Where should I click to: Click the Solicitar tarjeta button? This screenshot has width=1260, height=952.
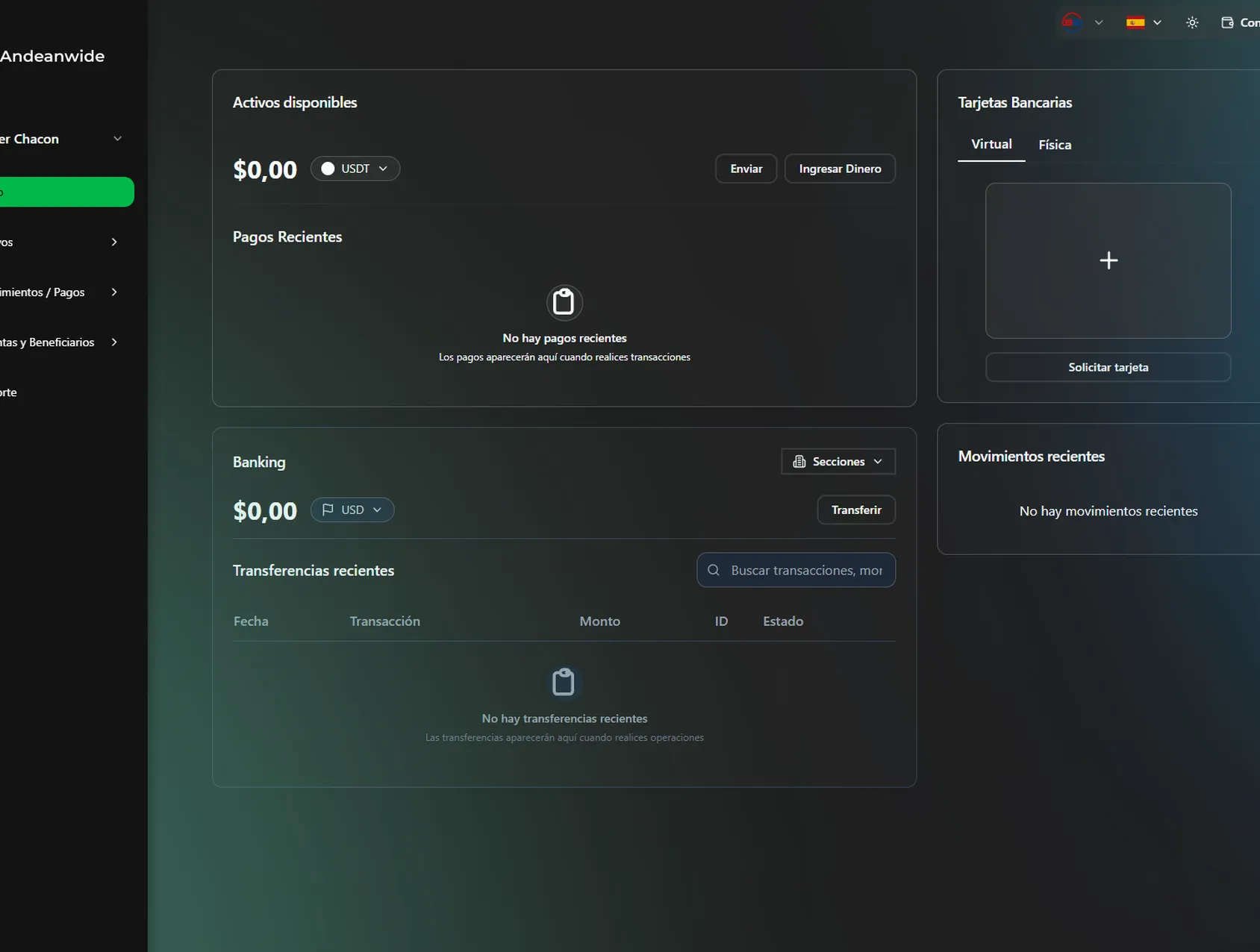(x=1108, y=367)
